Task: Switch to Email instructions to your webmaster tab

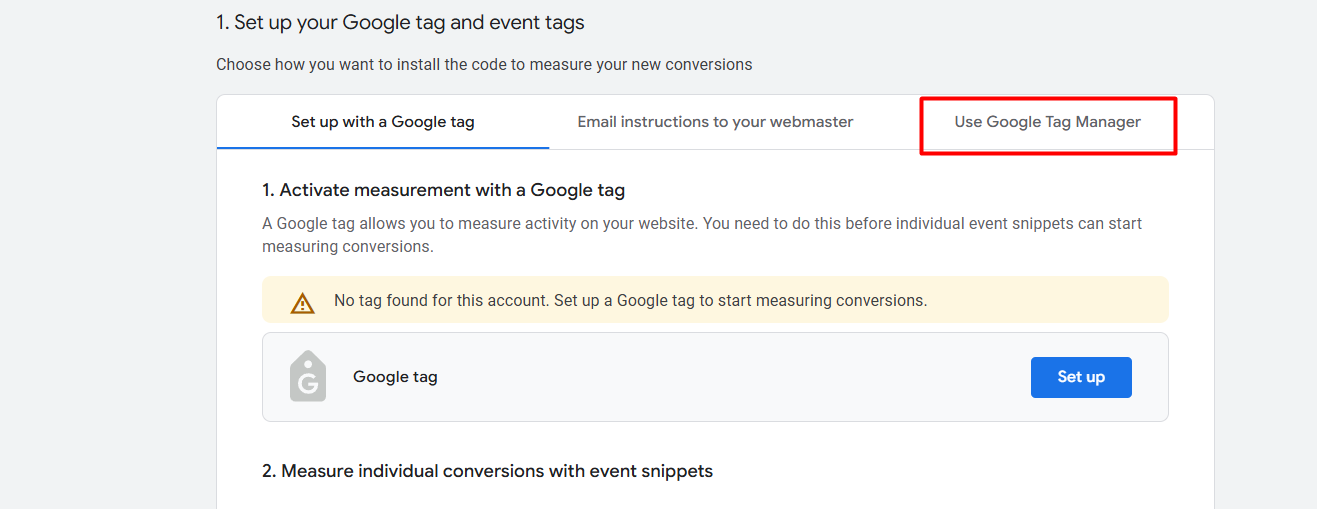Action: click(x=715, y=122)
